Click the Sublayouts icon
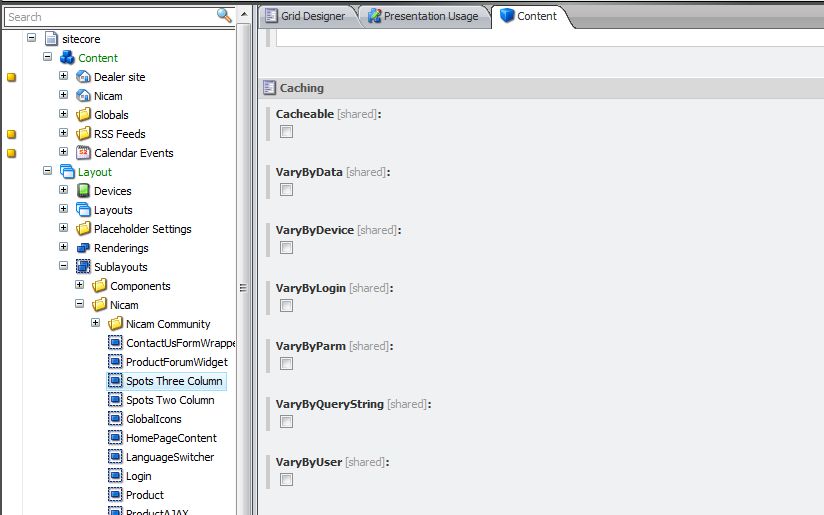Screen dimensions: 824x515 83,266
